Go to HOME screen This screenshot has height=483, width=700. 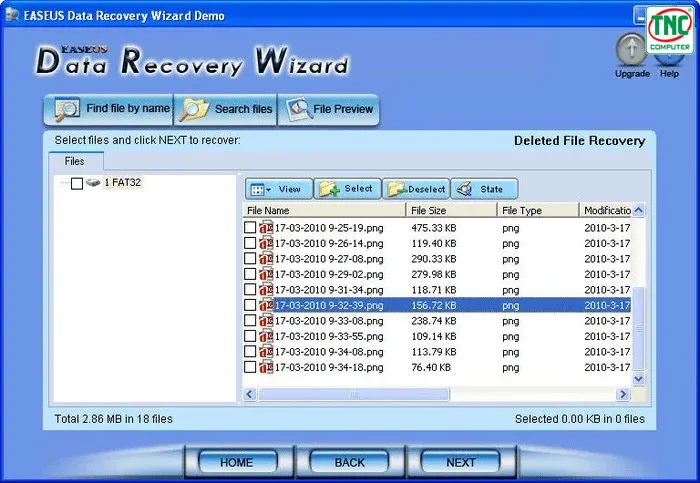[237, 462]
